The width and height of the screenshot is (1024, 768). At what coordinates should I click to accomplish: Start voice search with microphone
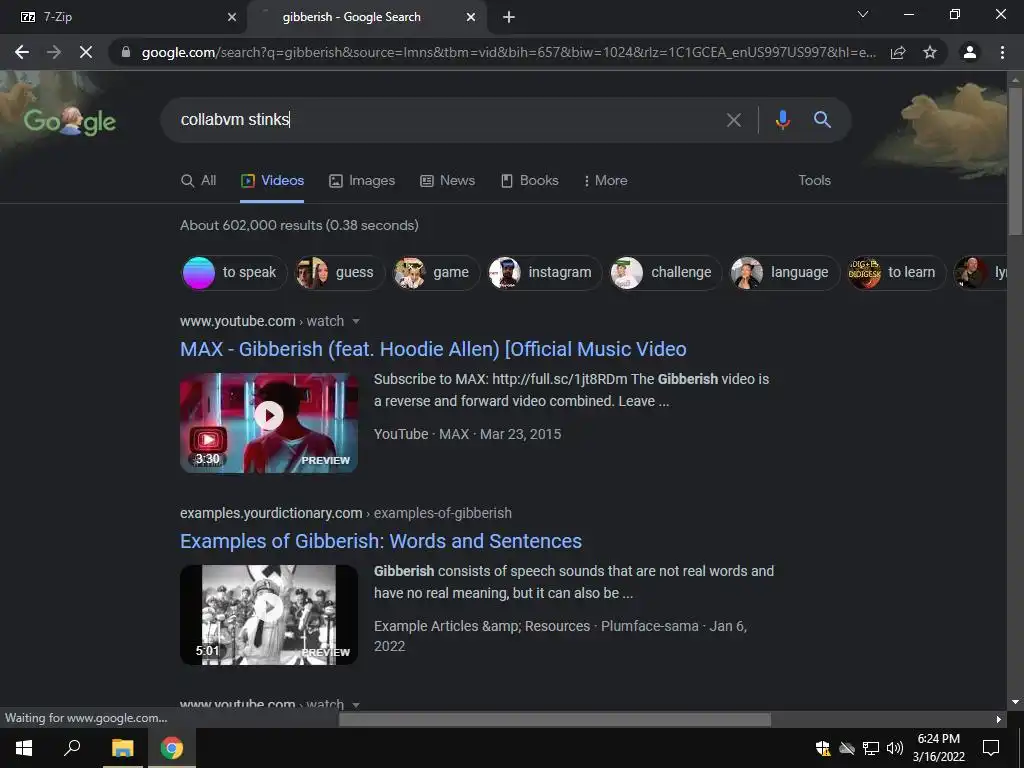pos(782,120)
